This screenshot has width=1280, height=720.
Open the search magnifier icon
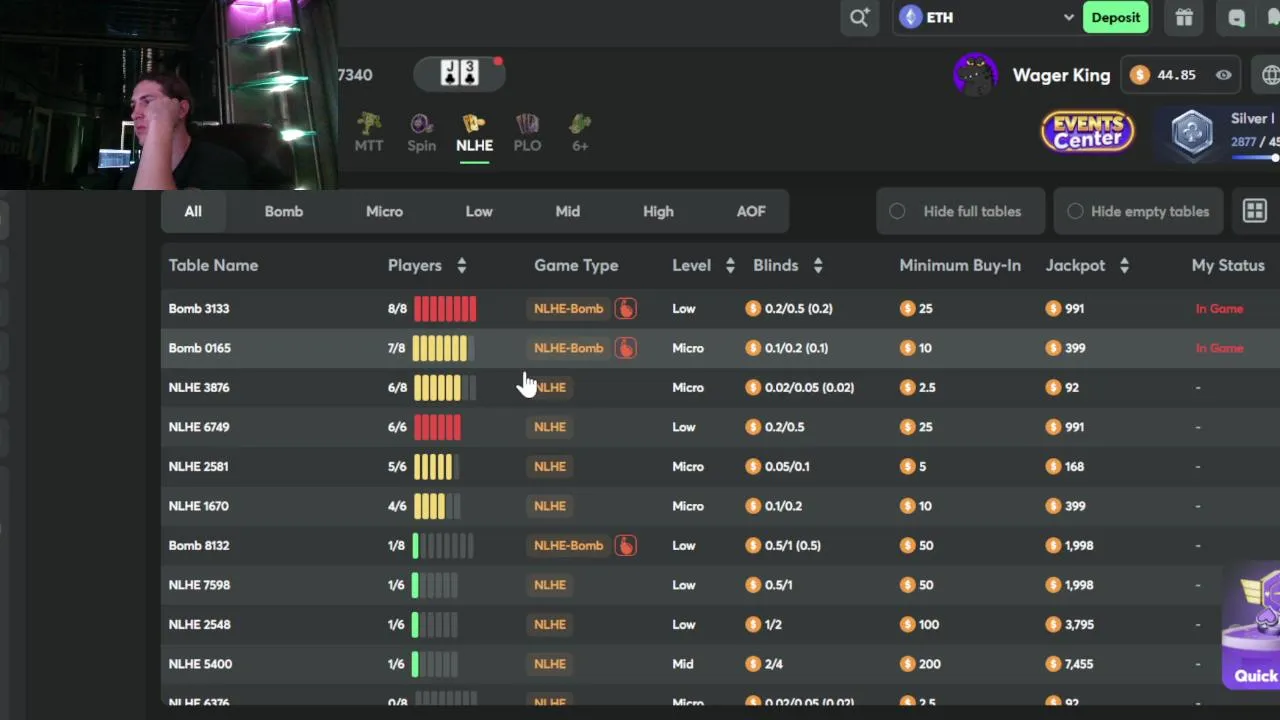point(859,17)
